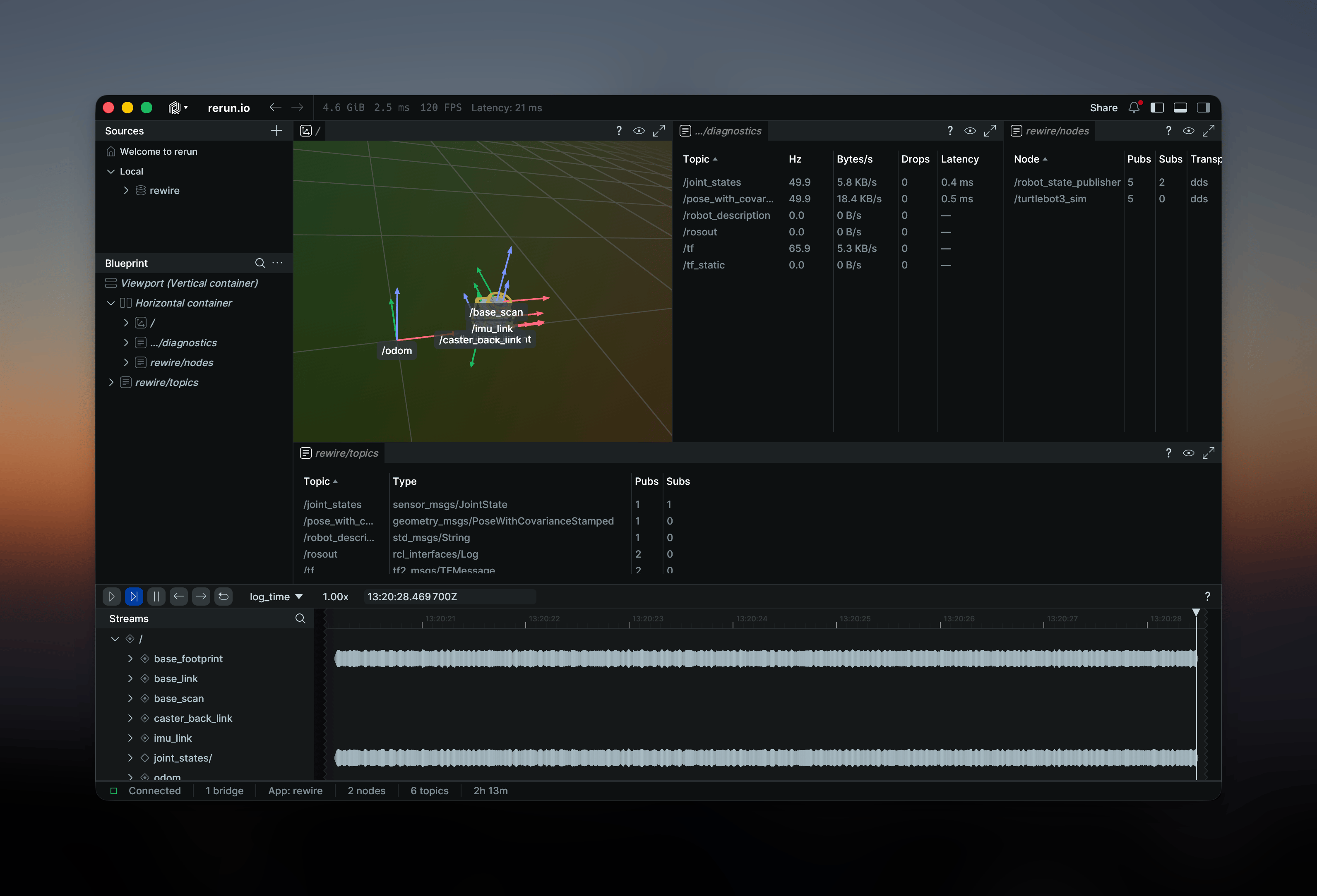Show help for diagnostics view
Screen dimensions: 1317x896
point(950,131)
